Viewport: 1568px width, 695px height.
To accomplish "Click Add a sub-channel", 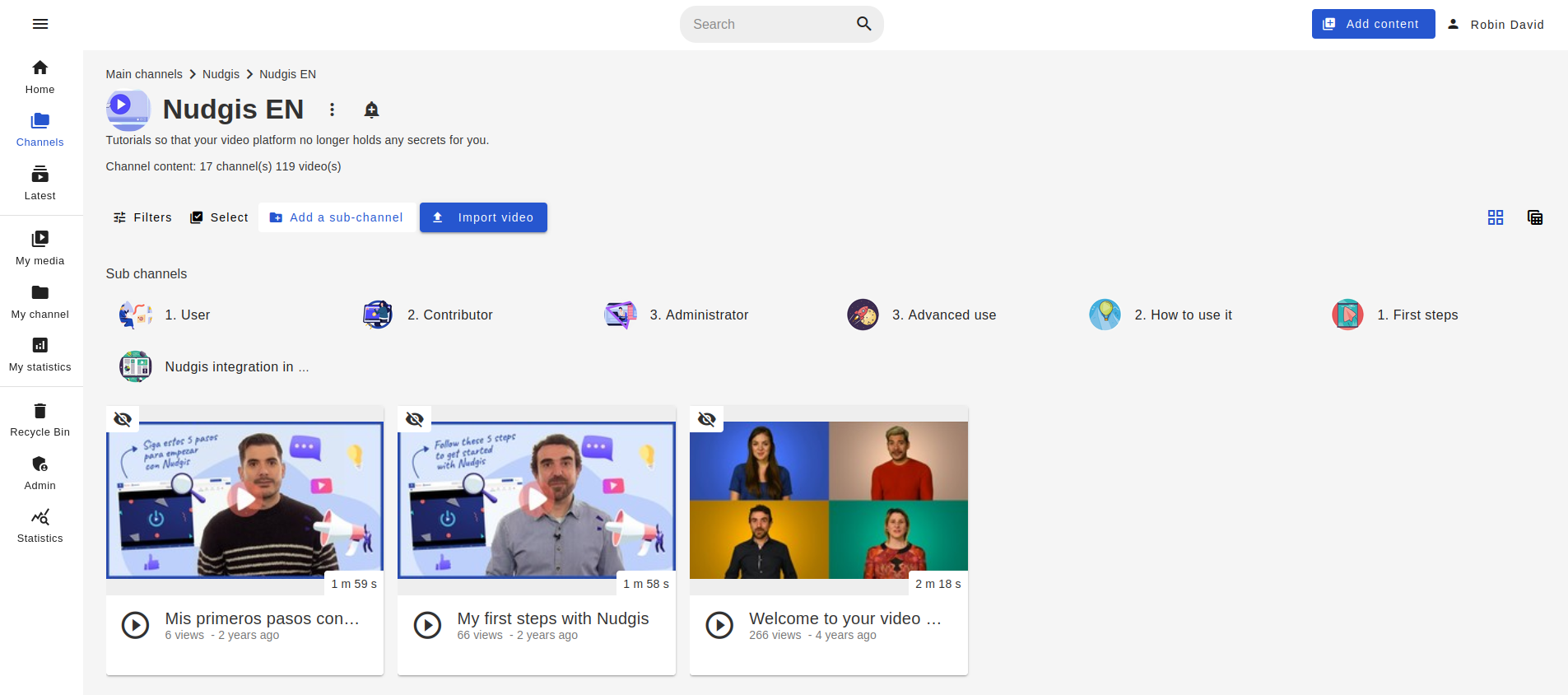I will [x=336, y=217].
